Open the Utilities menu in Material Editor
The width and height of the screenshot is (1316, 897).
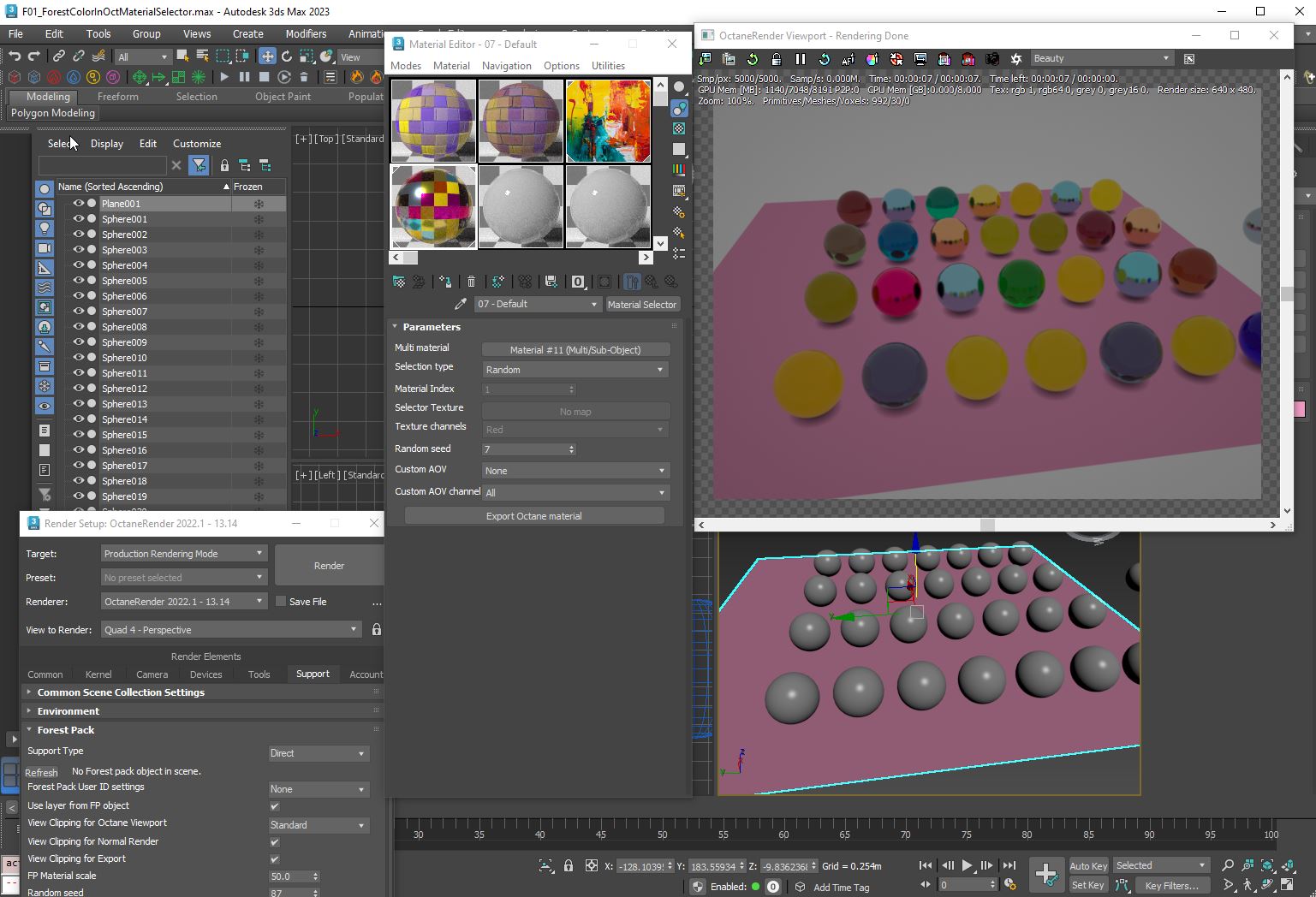(608, 66)
